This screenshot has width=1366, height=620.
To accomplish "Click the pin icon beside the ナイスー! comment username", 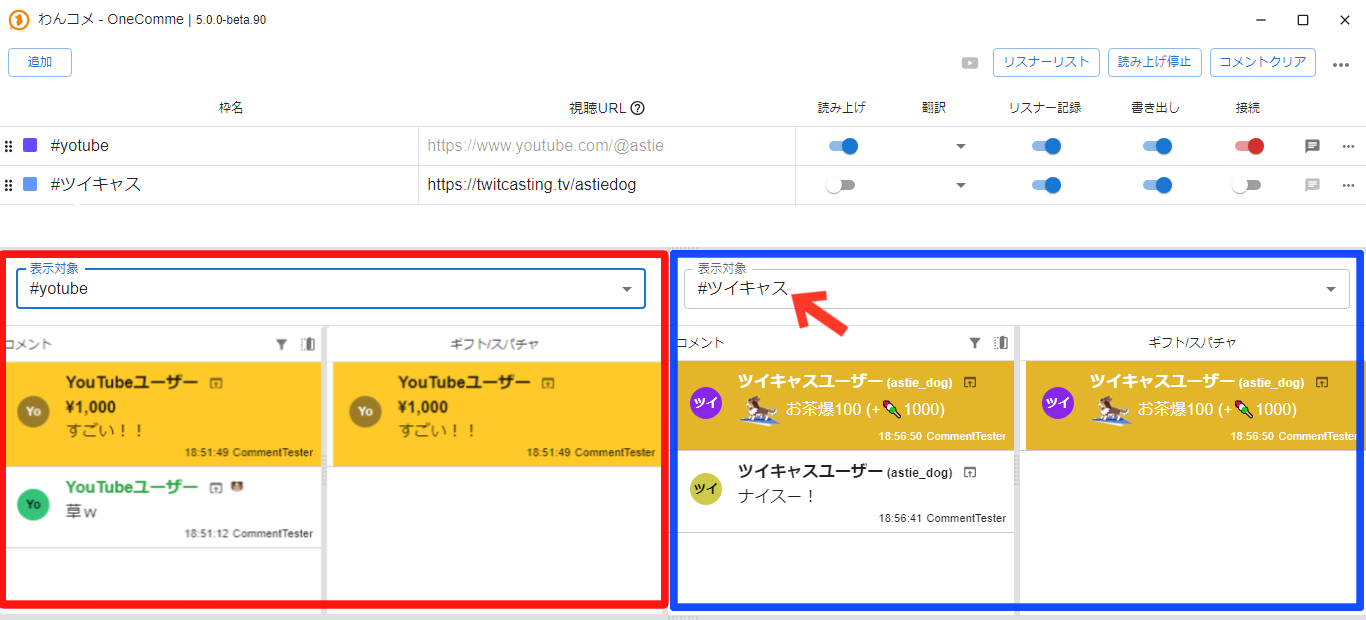I will (969, 472).
